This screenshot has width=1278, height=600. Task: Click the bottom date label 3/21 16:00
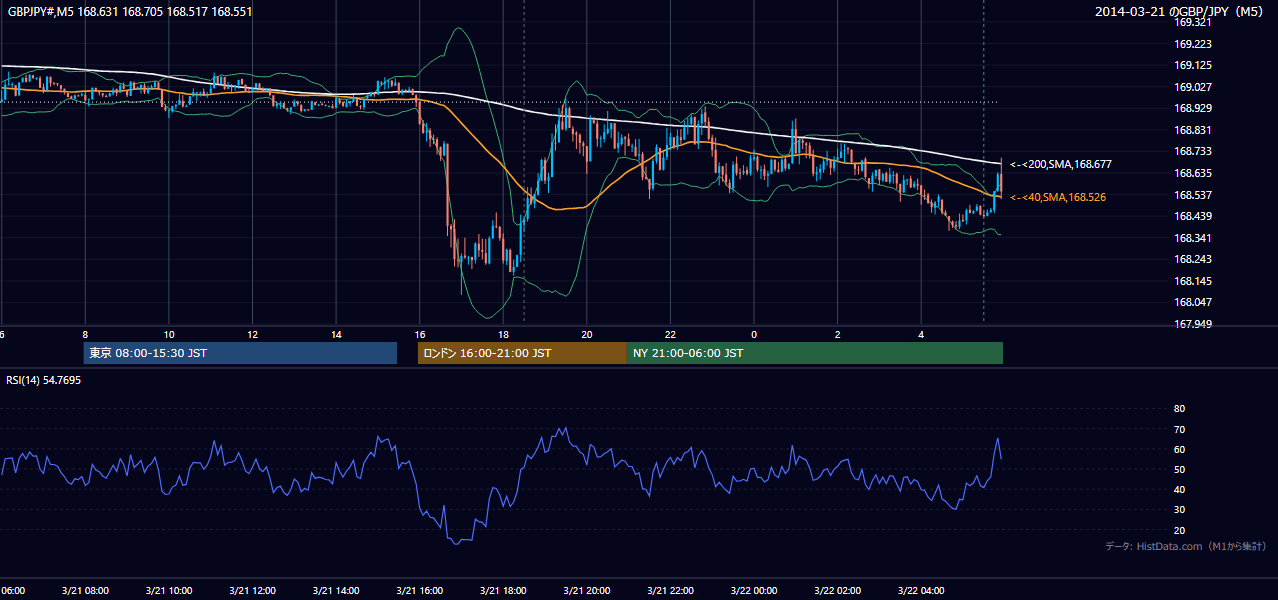point(420,591)
